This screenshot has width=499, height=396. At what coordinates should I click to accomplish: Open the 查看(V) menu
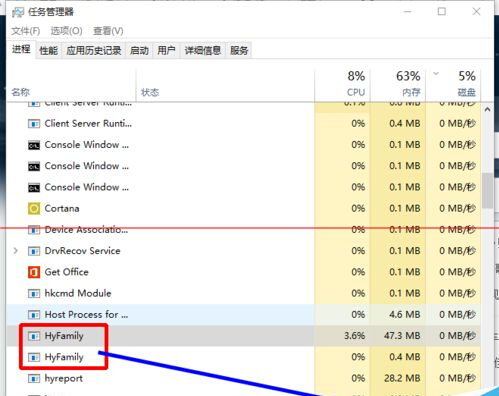click(108, 31)
